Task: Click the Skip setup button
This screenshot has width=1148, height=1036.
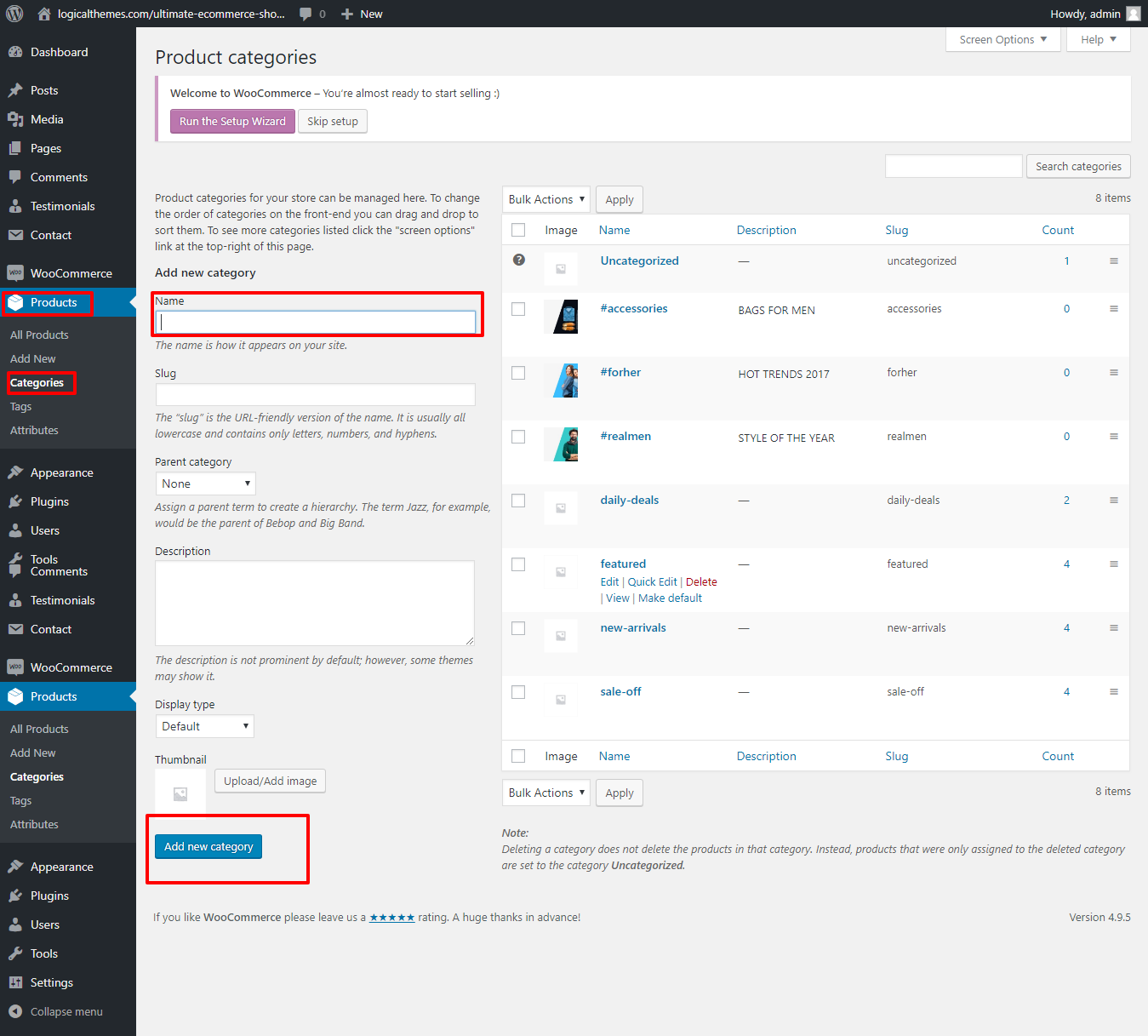Action: coord(333,121)
